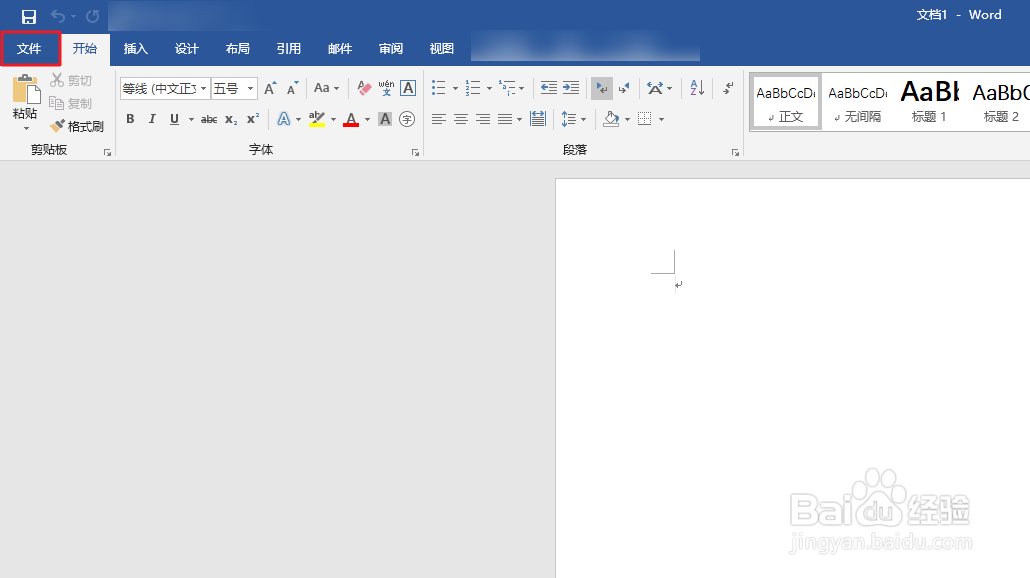Click the 复制 (Copy) button

pyautogui.click(x=71, y=103)
